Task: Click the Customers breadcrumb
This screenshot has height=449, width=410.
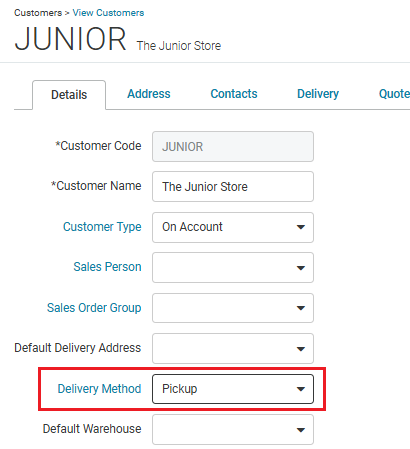Action: 38,13
